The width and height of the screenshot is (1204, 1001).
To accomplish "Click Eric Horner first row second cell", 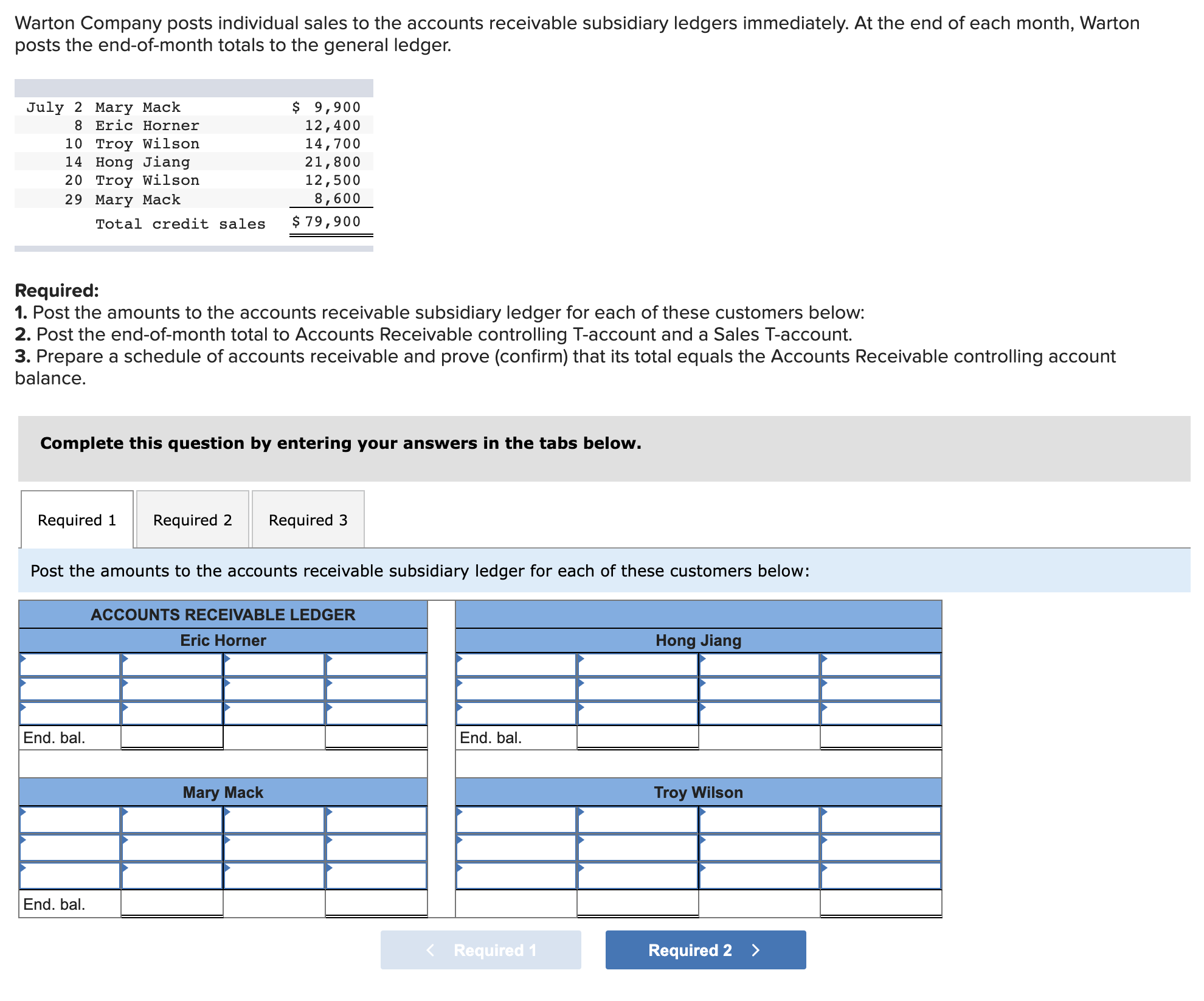I will tap(172, 665).
